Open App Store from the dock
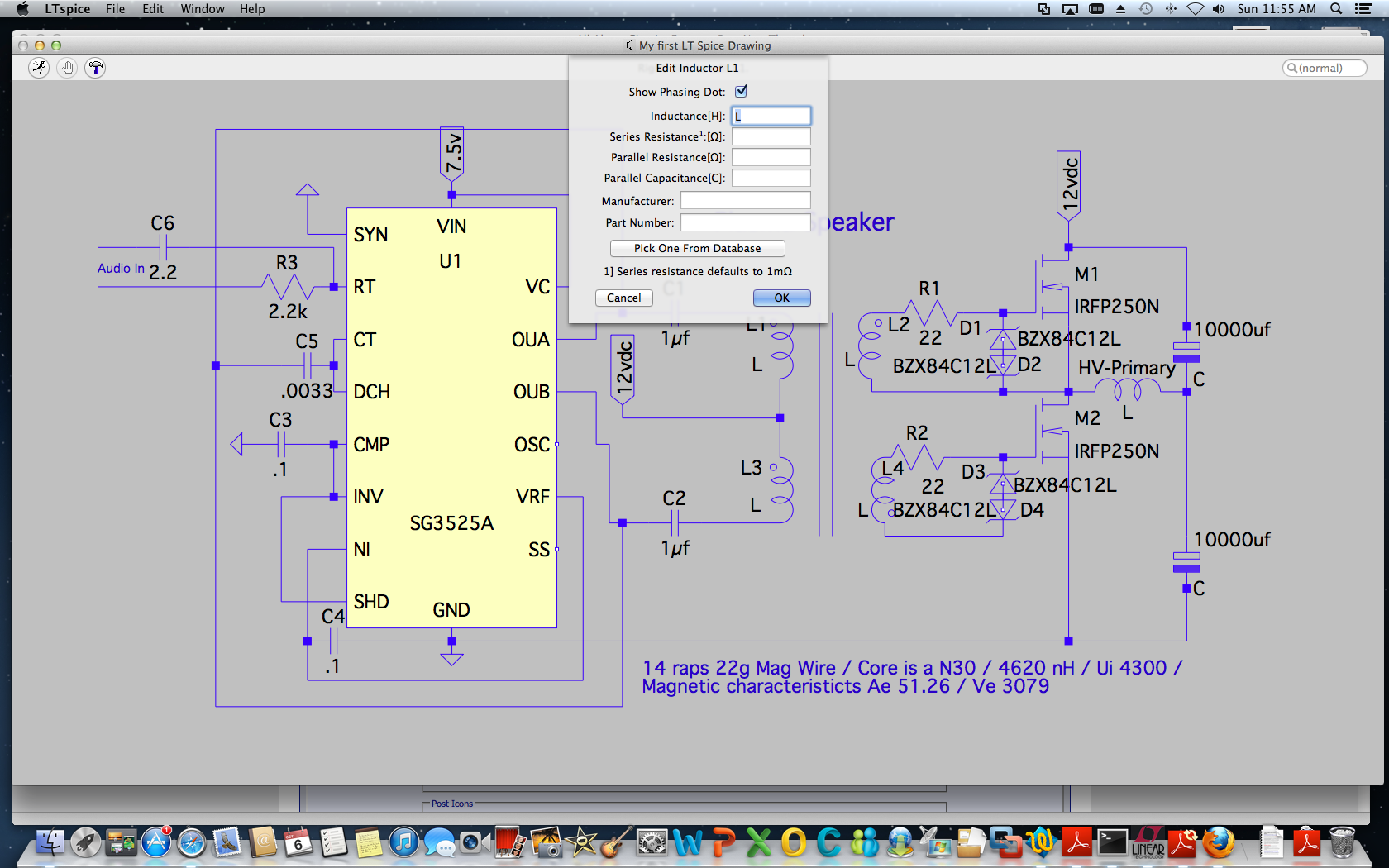Screen dimensions: 1389x868 [x=156, y=842]
